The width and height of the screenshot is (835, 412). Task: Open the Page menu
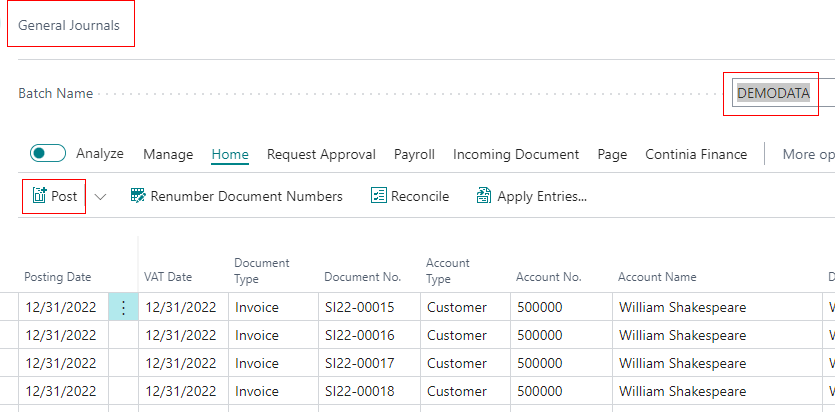click(x=612, y=154)
